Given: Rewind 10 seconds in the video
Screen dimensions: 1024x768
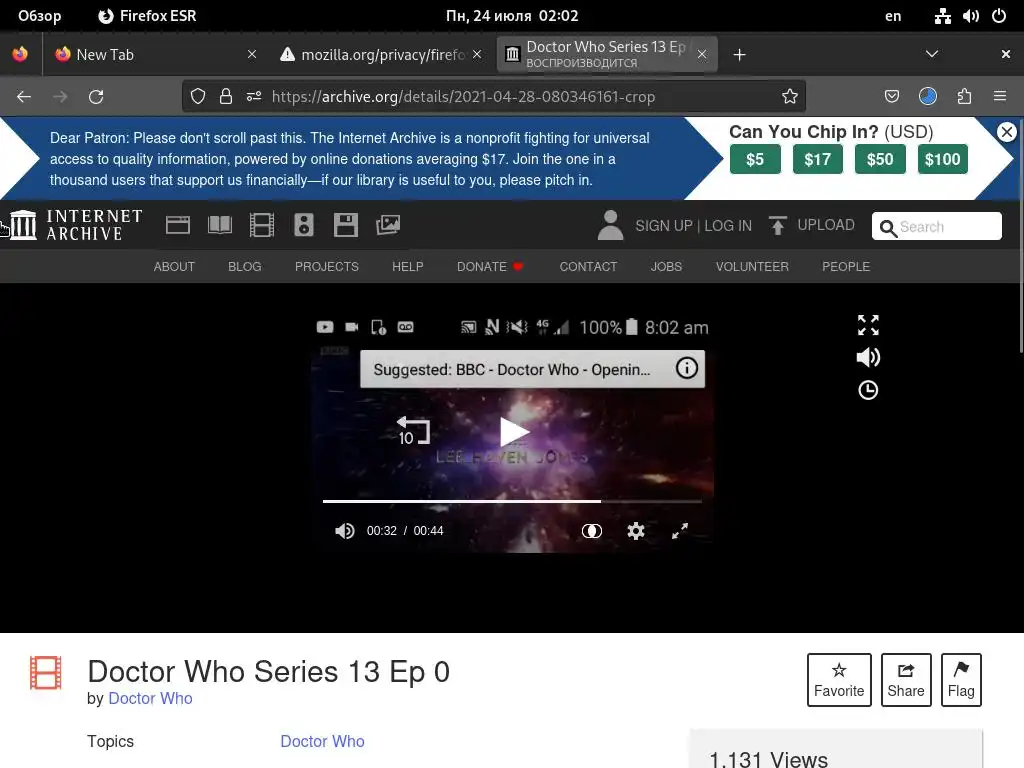Looking at the screenshot, I should (x=413, y=431).
